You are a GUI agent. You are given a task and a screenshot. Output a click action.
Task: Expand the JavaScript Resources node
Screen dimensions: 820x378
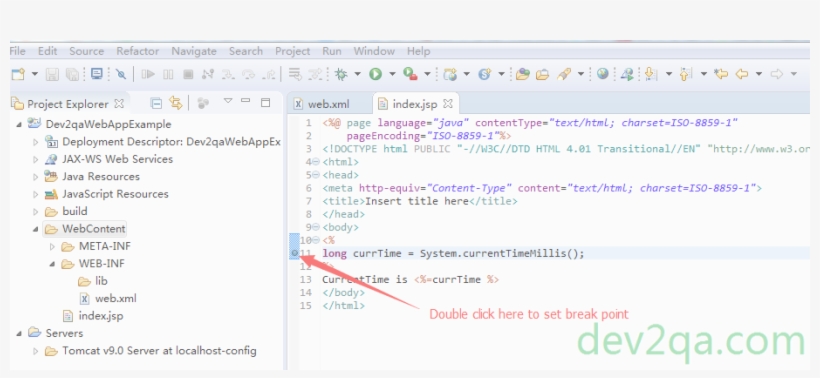click(x=35, y=194)
